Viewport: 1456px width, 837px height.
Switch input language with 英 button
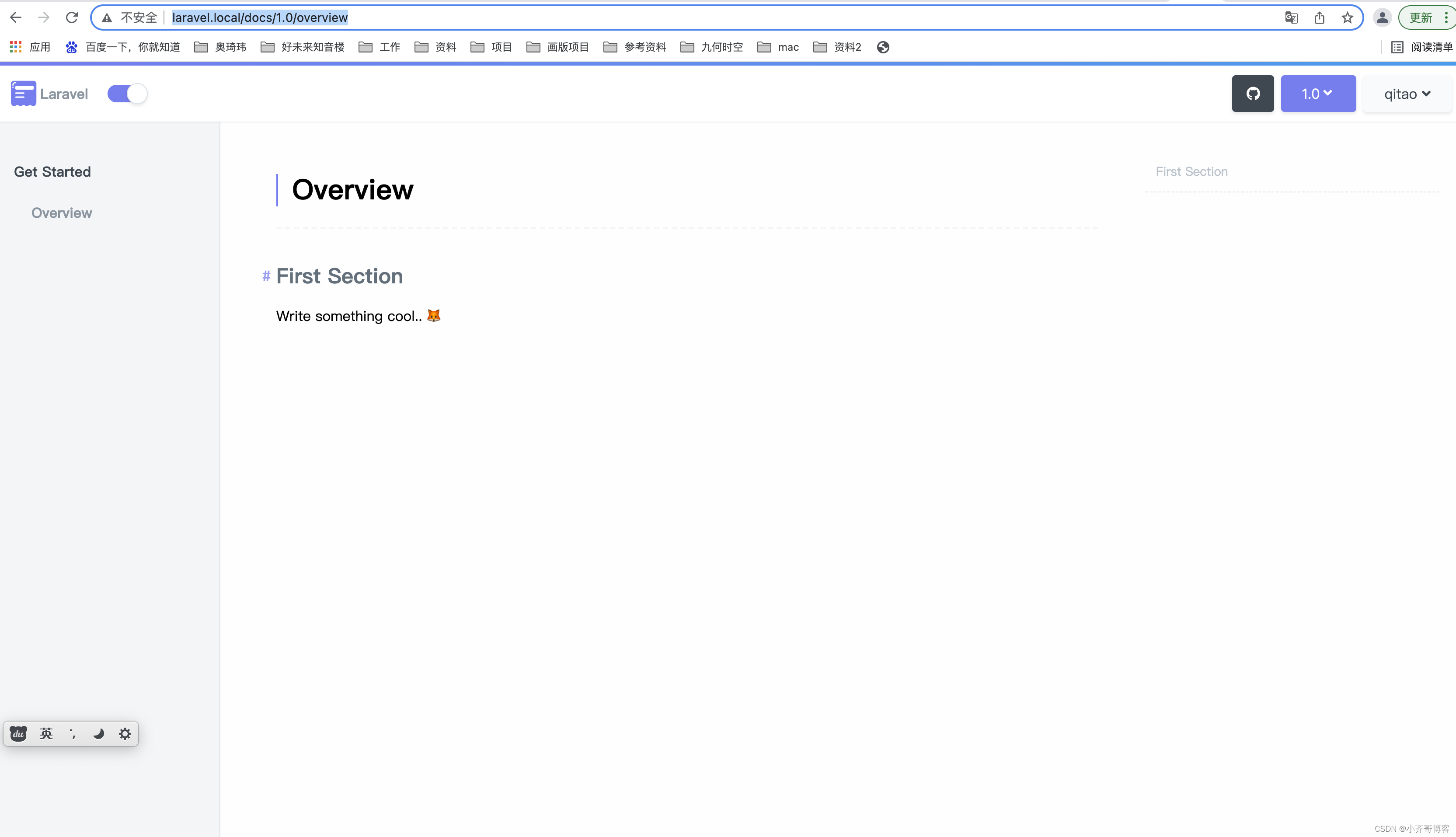[46, 733]
